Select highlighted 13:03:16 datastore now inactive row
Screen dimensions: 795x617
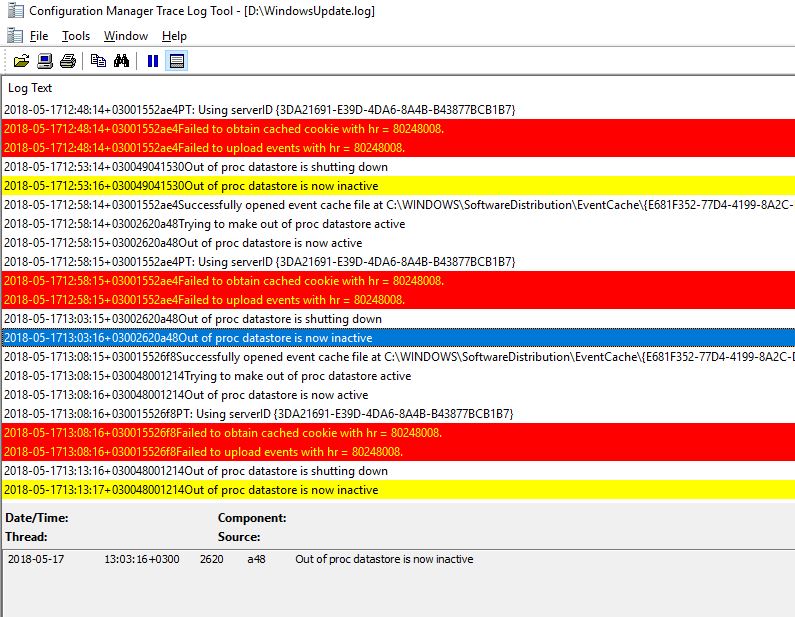398,338
